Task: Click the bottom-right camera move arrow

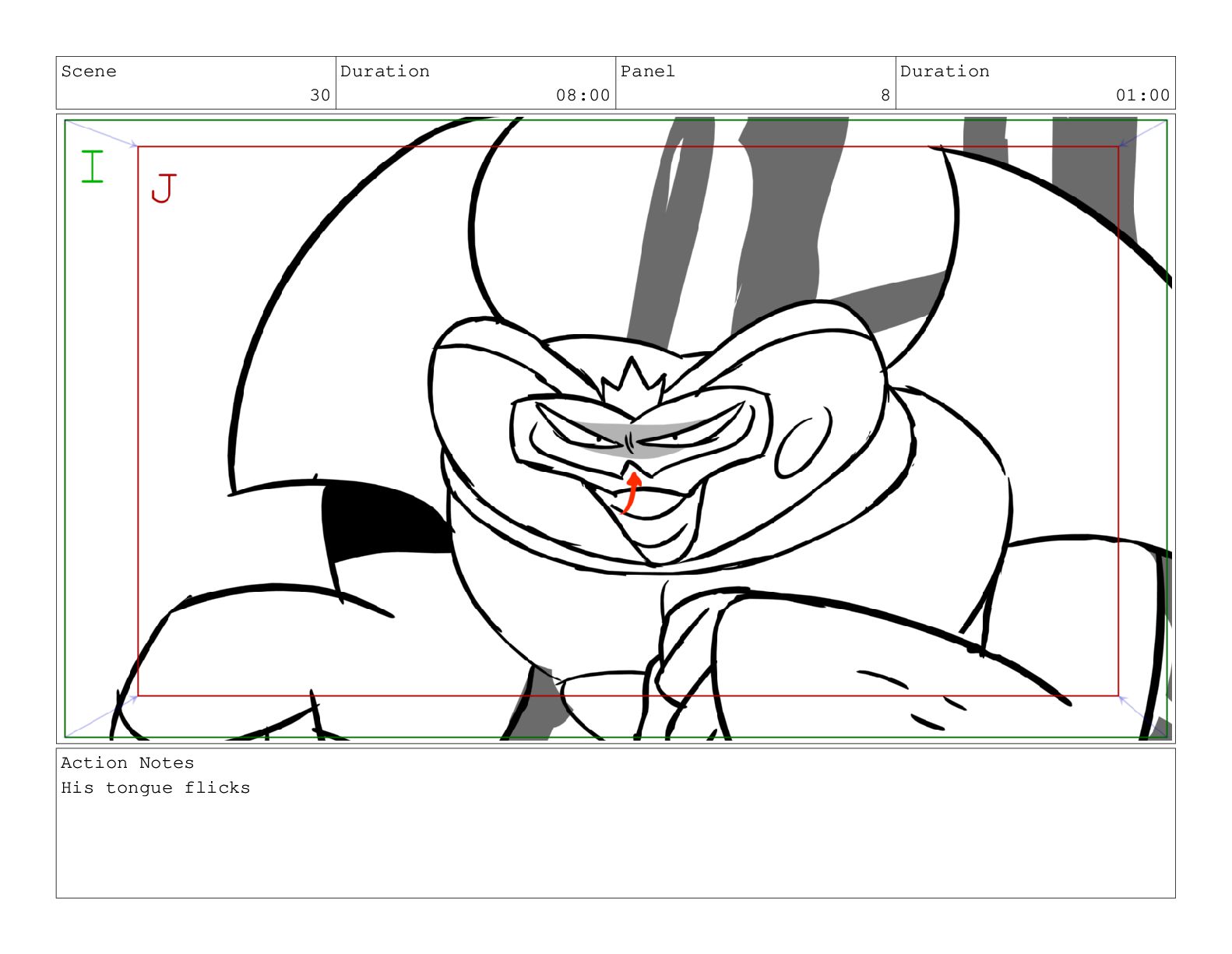Action: [x=1142, y=716]
